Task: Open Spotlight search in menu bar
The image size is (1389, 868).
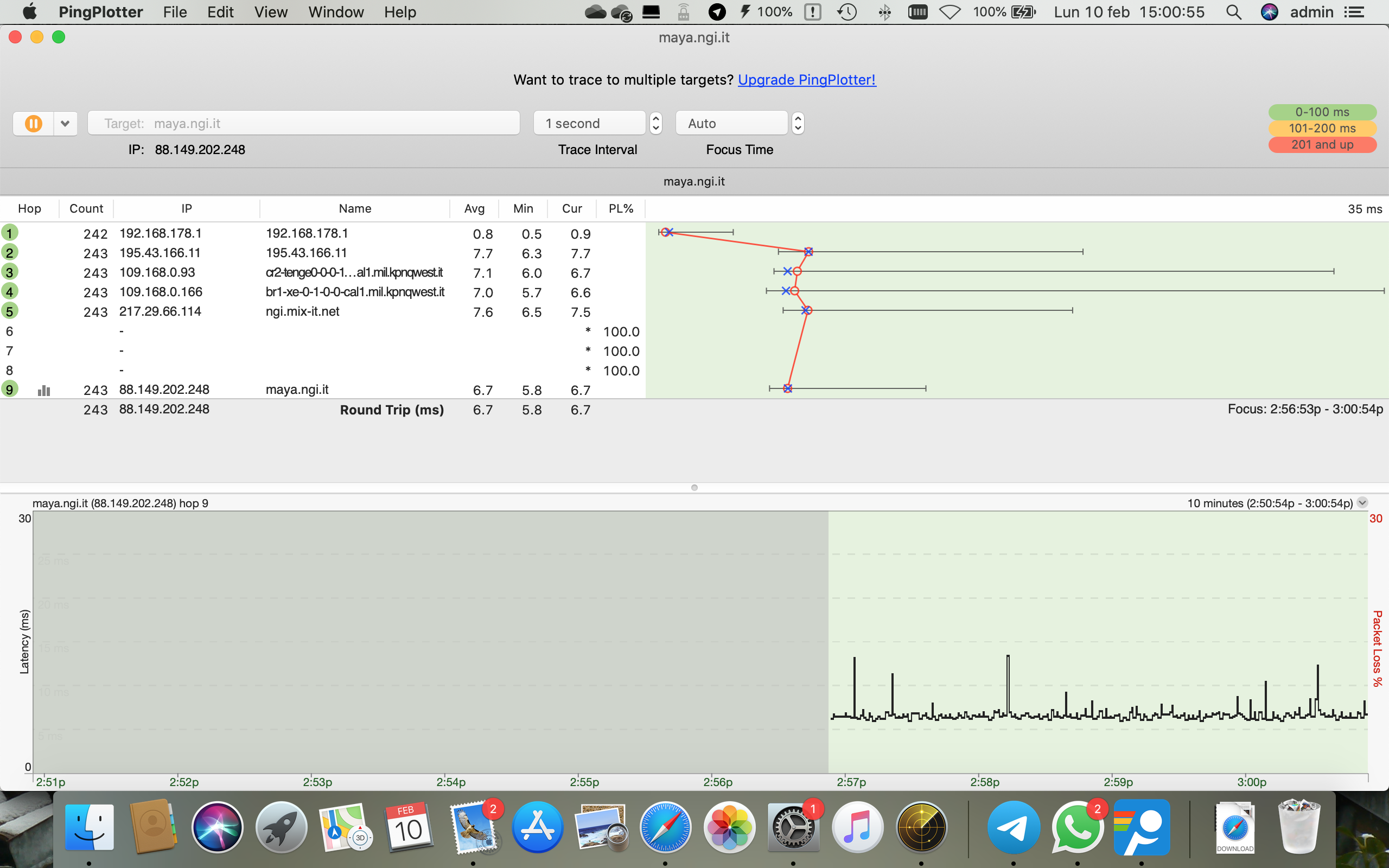Action: (1233, 12)
